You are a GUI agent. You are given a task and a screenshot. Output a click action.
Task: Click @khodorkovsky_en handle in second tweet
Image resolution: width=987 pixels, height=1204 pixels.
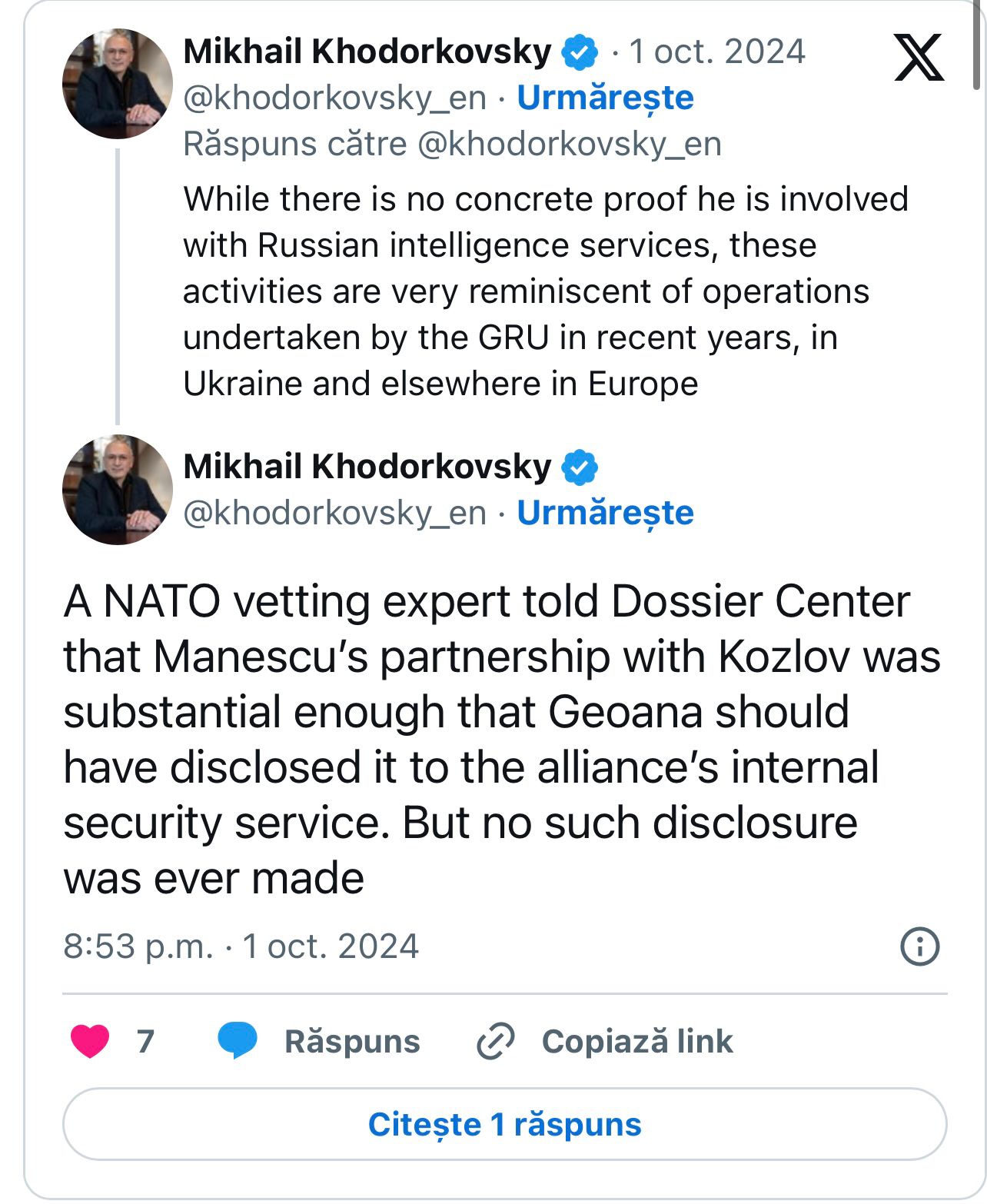coord(334,513)
